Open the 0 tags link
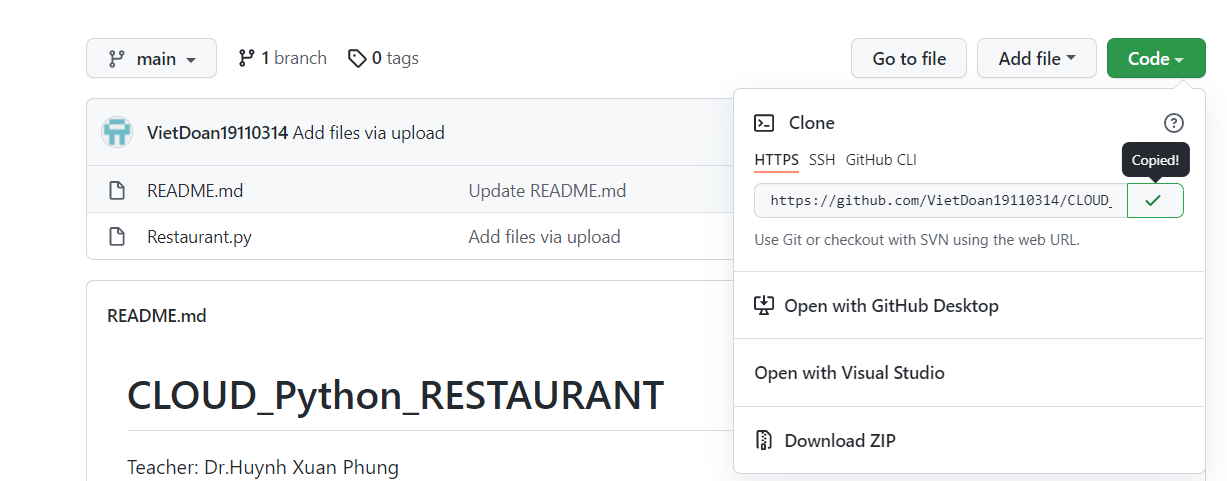This screenshot has width=1227, height=481. pyautogui.click(x=383, y=59)
